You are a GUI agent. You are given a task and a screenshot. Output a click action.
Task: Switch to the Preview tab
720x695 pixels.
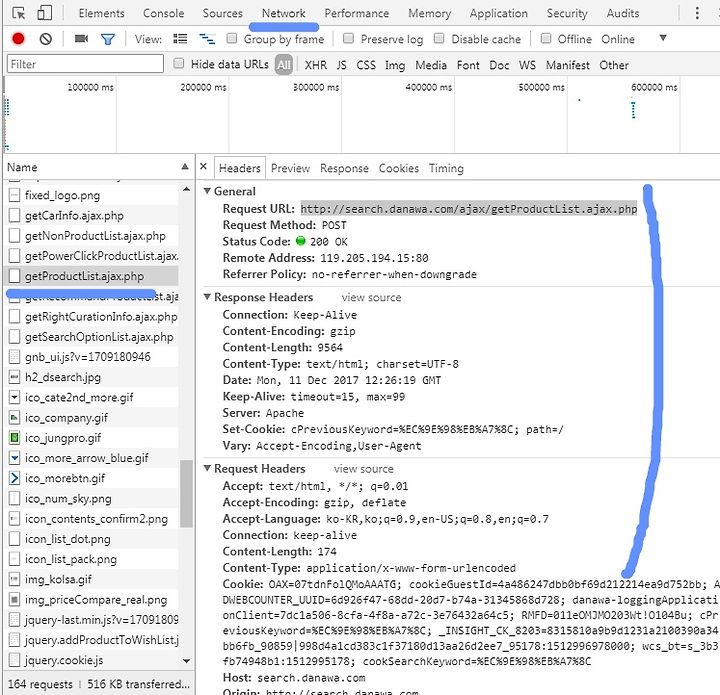coord(291,168)
